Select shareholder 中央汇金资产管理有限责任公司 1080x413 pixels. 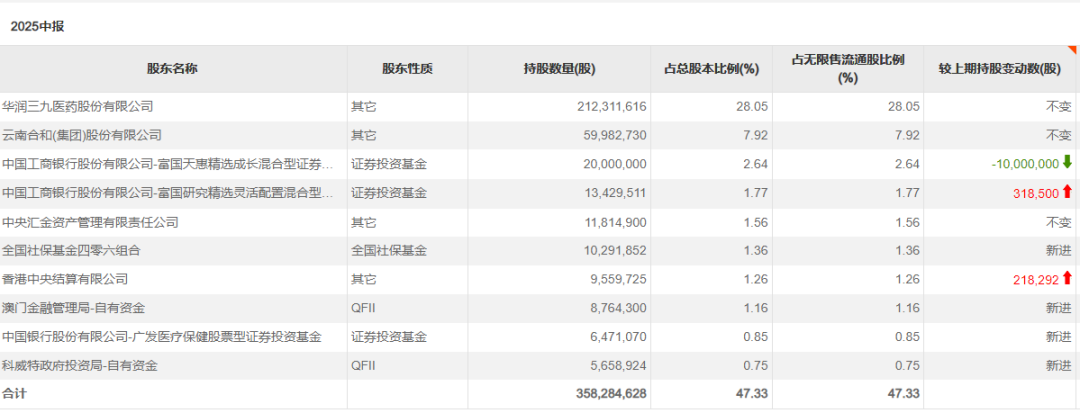point(90,222)
